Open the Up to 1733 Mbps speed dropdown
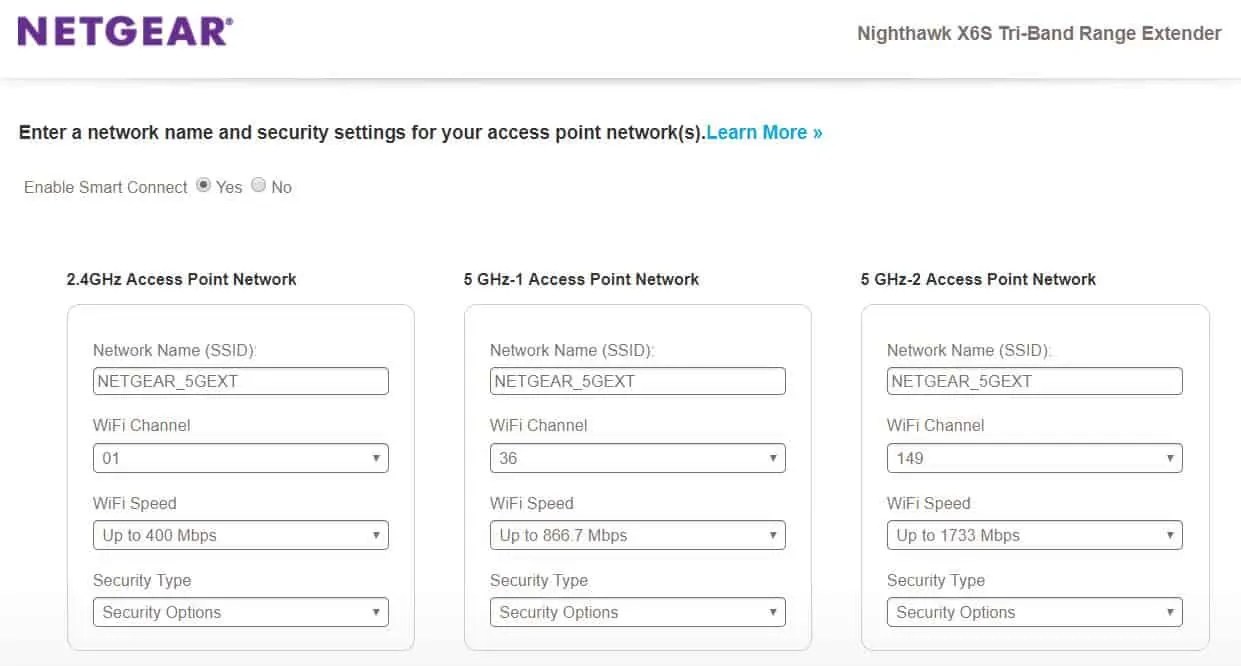 coord(1034,534)
